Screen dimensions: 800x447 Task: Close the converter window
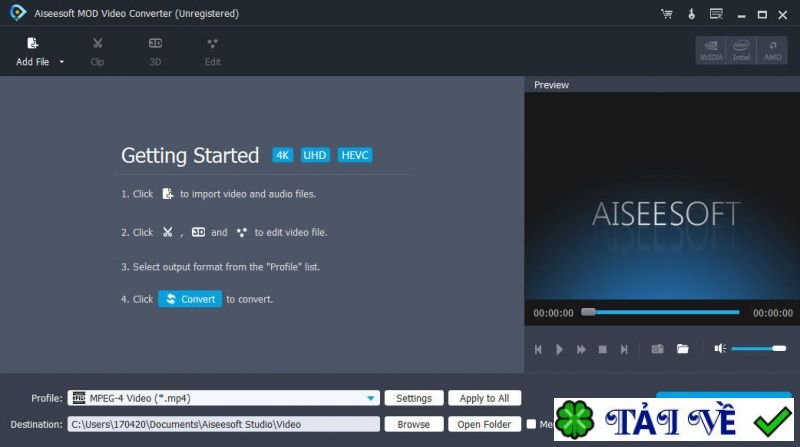tap(783, 15)
